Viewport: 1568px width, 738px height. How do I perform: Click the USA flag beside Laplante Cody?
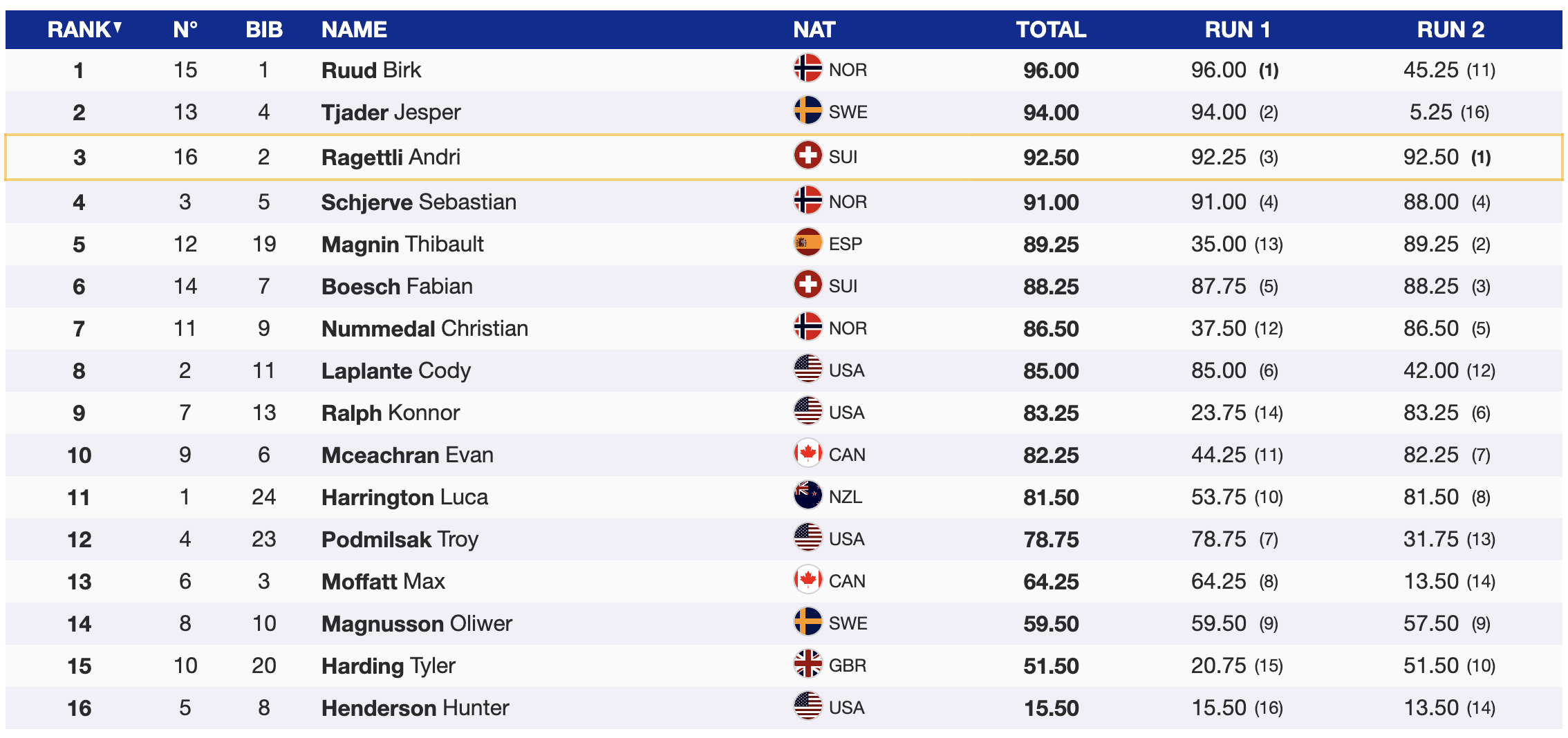(x=808, y=370)
